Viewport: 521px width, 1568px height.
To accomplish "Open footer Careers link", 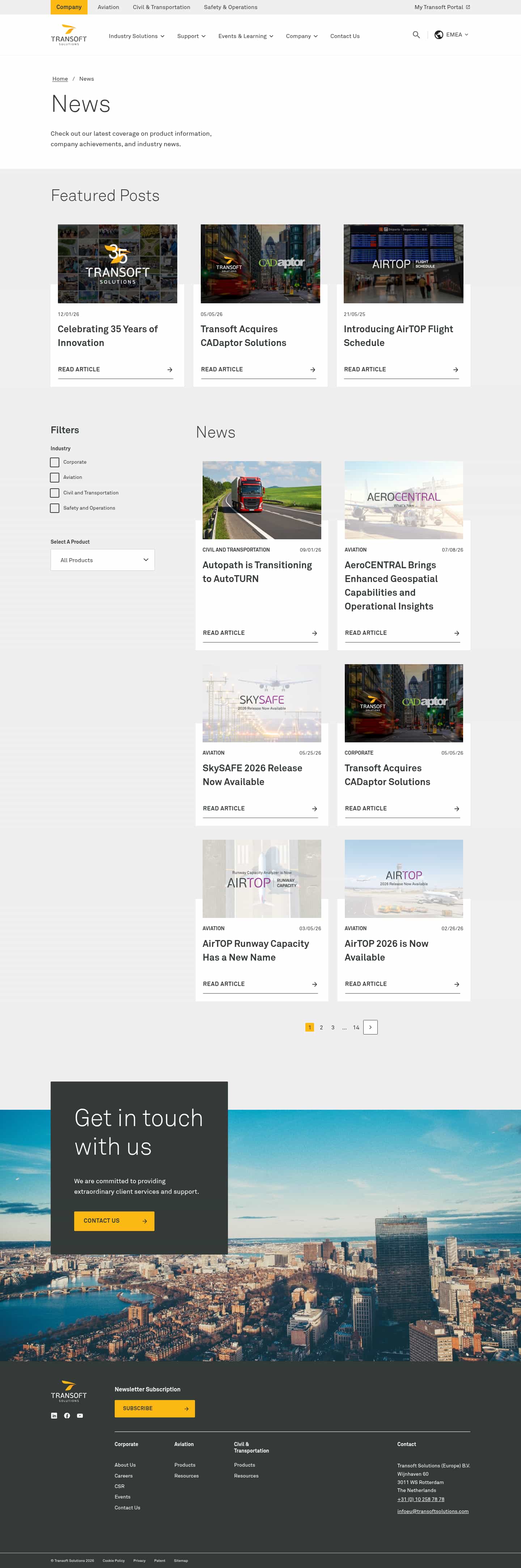I will pos(123,1475).
